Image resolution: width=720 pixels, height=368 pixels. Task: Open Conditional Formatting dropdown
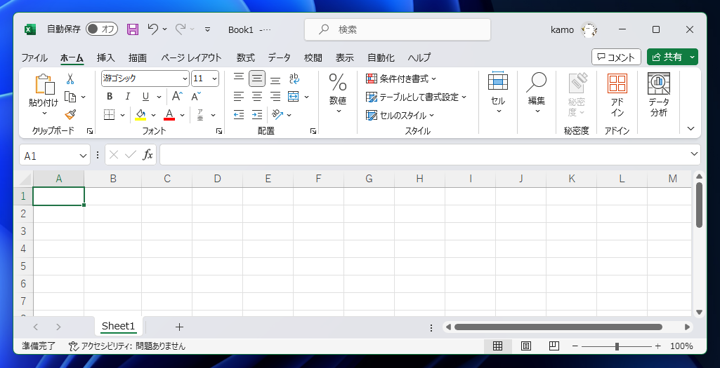pyautogui.click(x=401, y=79)
